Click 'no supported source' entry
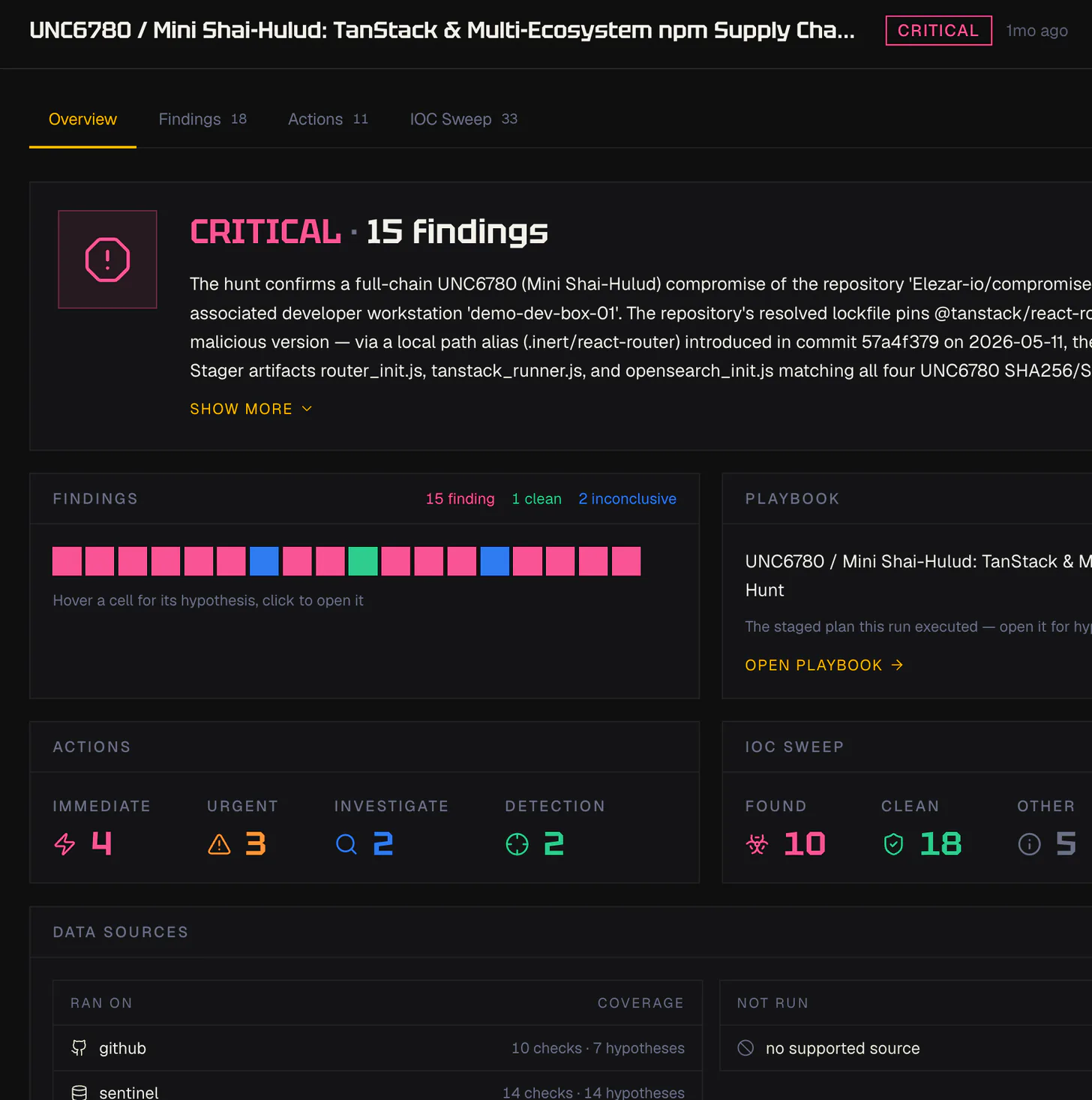This screenshot has width=1092, height=1100. [x=842, y=1048]
